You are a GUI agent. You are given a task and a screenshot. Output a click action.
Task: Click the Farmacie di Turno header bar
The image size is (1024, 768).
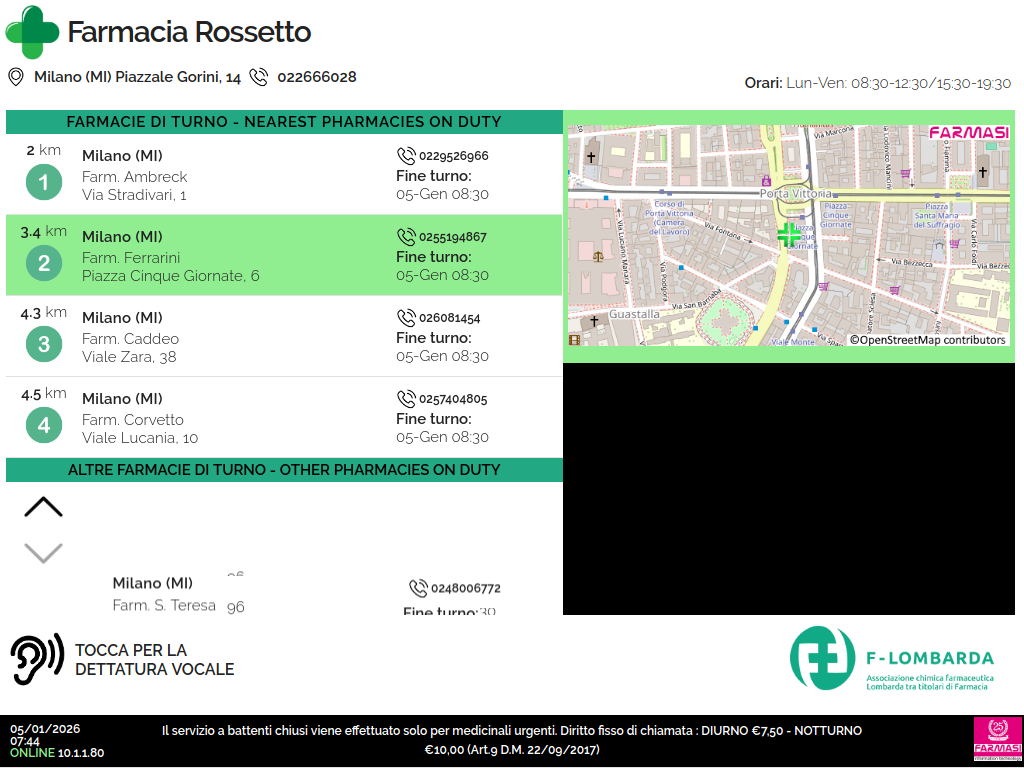[284, 122]
